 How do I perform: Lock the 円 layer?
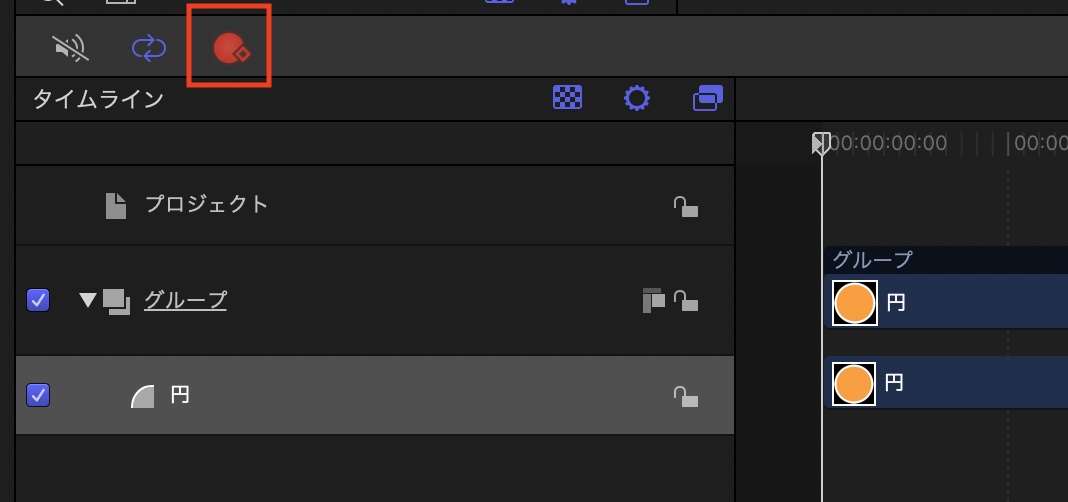point(685,396)
